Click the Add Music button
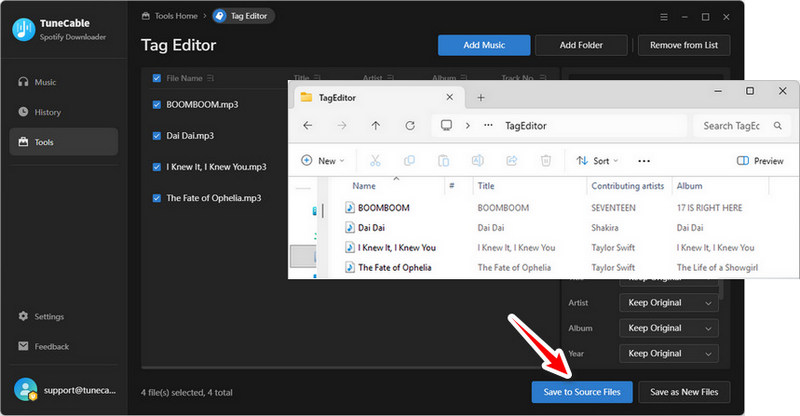 click(484, 45)
